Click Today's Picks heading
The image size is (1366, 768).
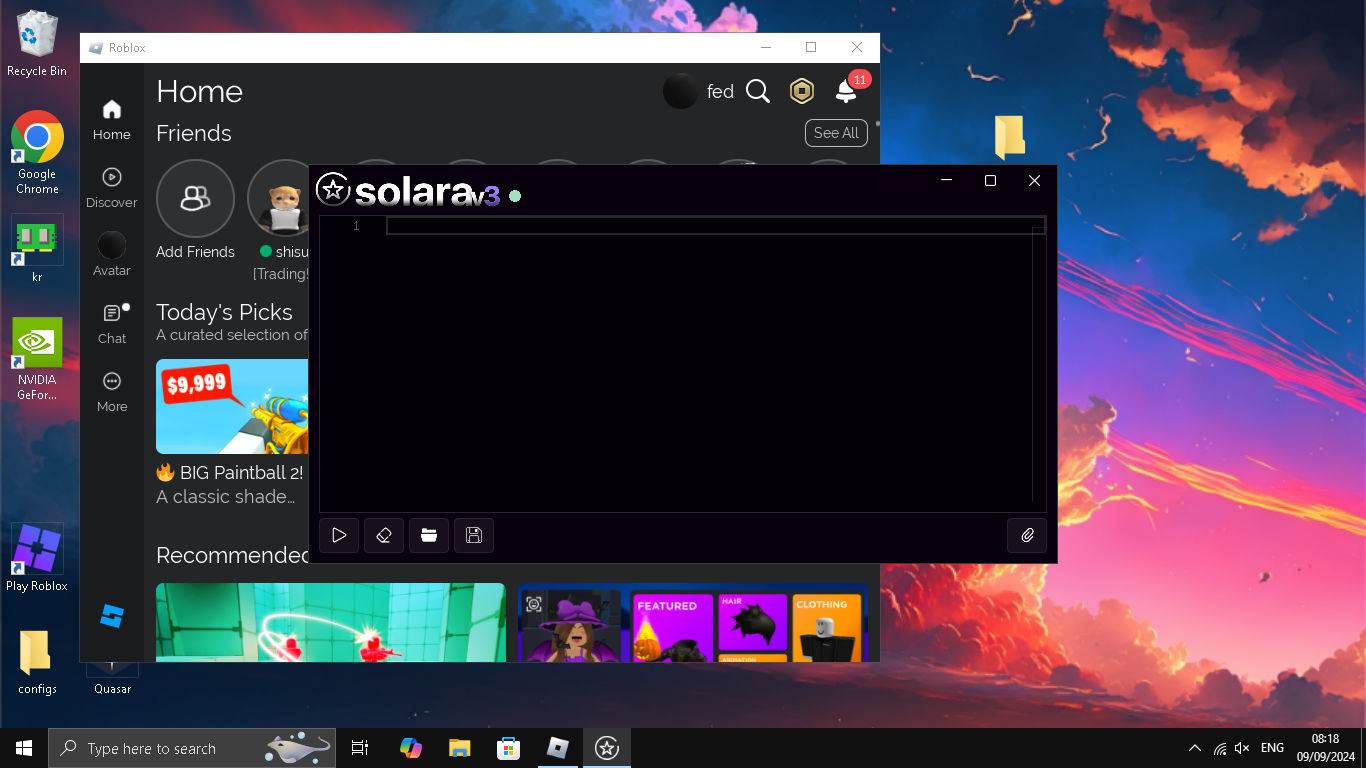click(x=224, y=312)
